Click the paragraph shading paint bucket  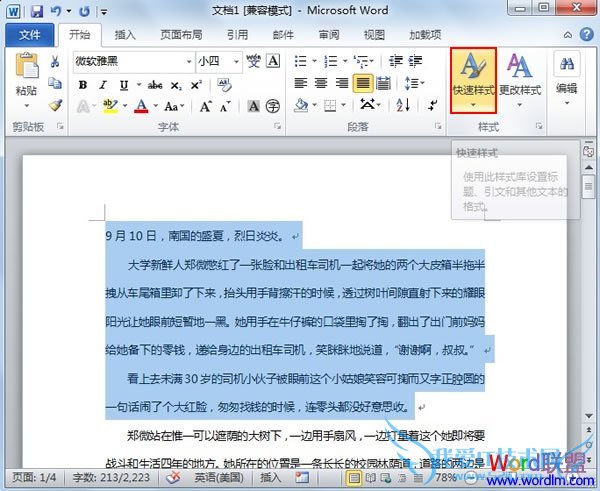301,105
